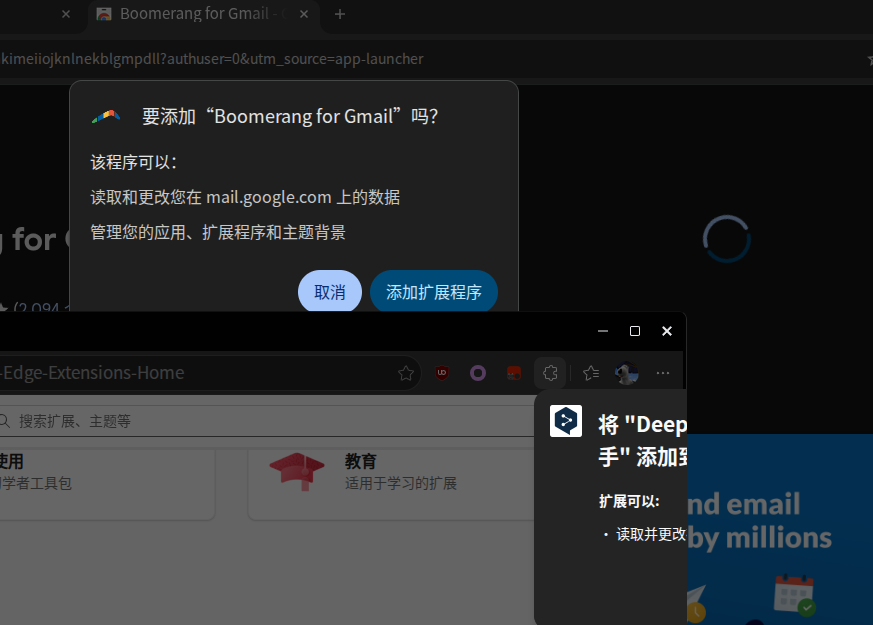
Task: Open a new tab with plus button
Action: tap(340, 14)
